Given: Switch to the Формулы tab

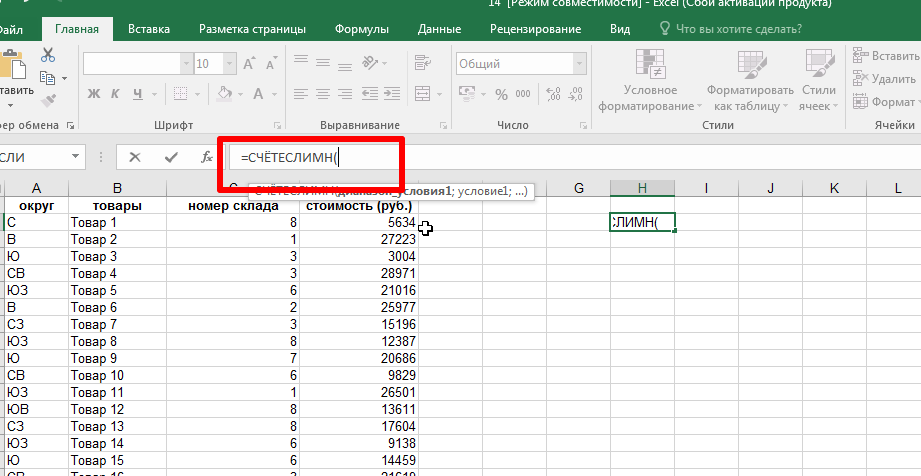Looking at the screenshot, I should (362, 29).
